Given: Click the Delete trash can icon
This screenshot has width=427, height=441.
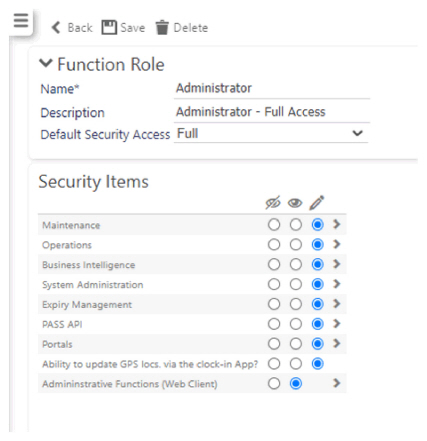Looking at the screenshot, I should (162, 27).
